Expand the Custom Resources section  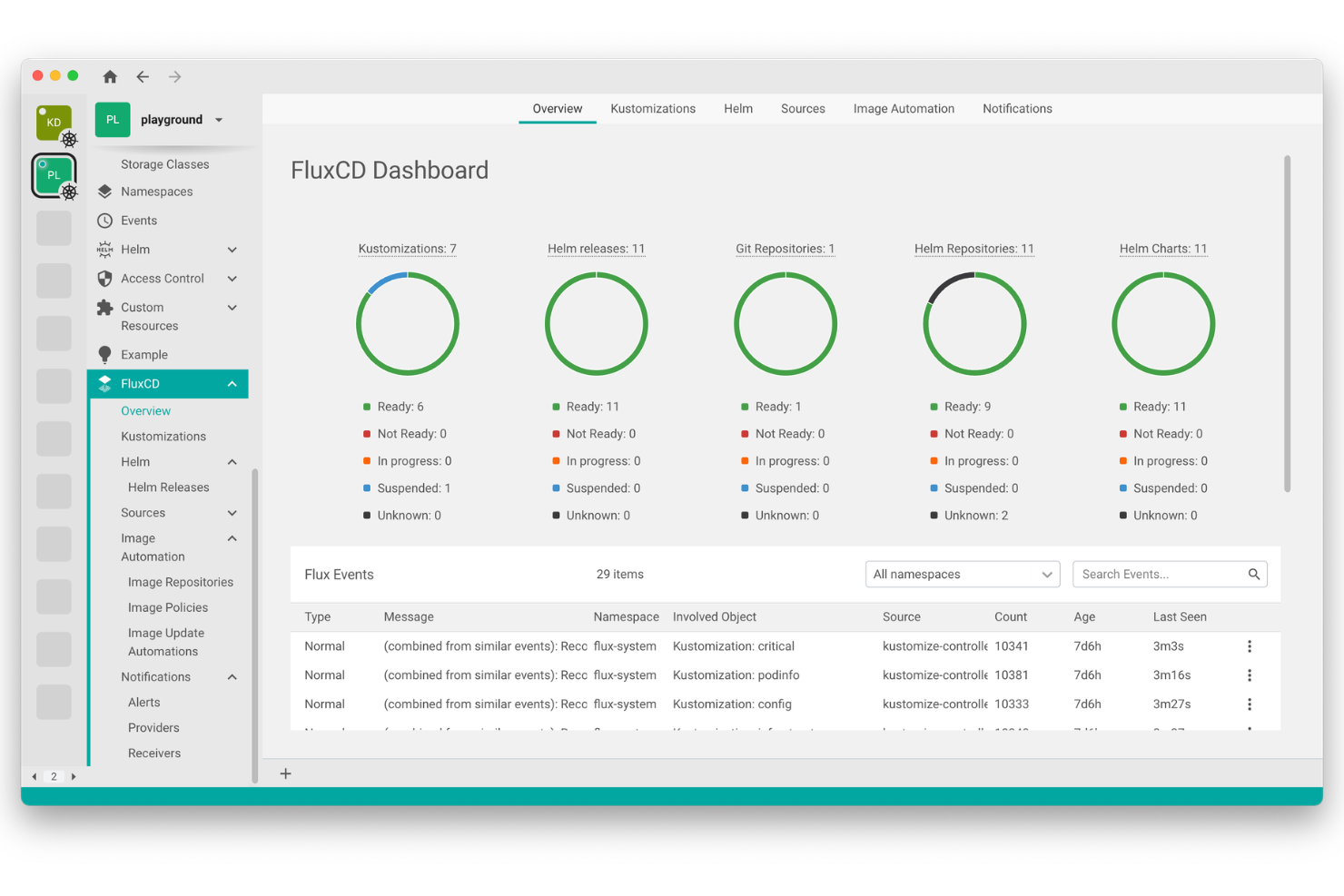tap(232, 308)
